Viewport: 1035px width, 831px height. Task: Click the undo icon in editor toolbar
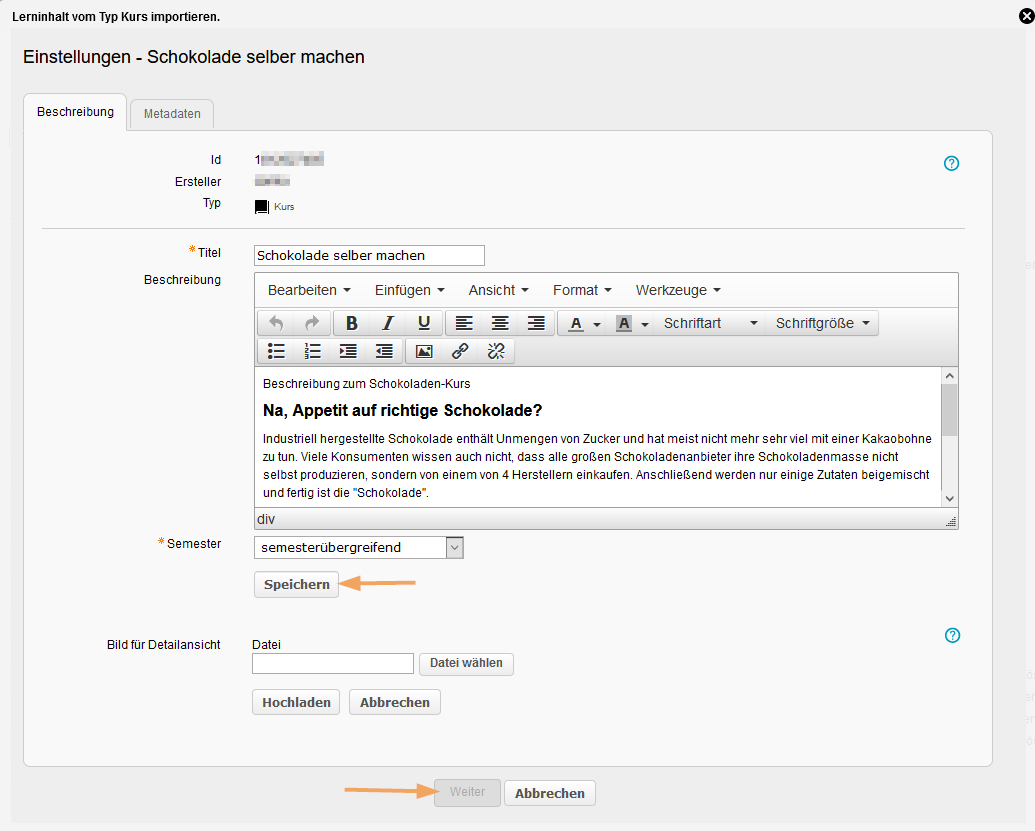tap(276, 323)
